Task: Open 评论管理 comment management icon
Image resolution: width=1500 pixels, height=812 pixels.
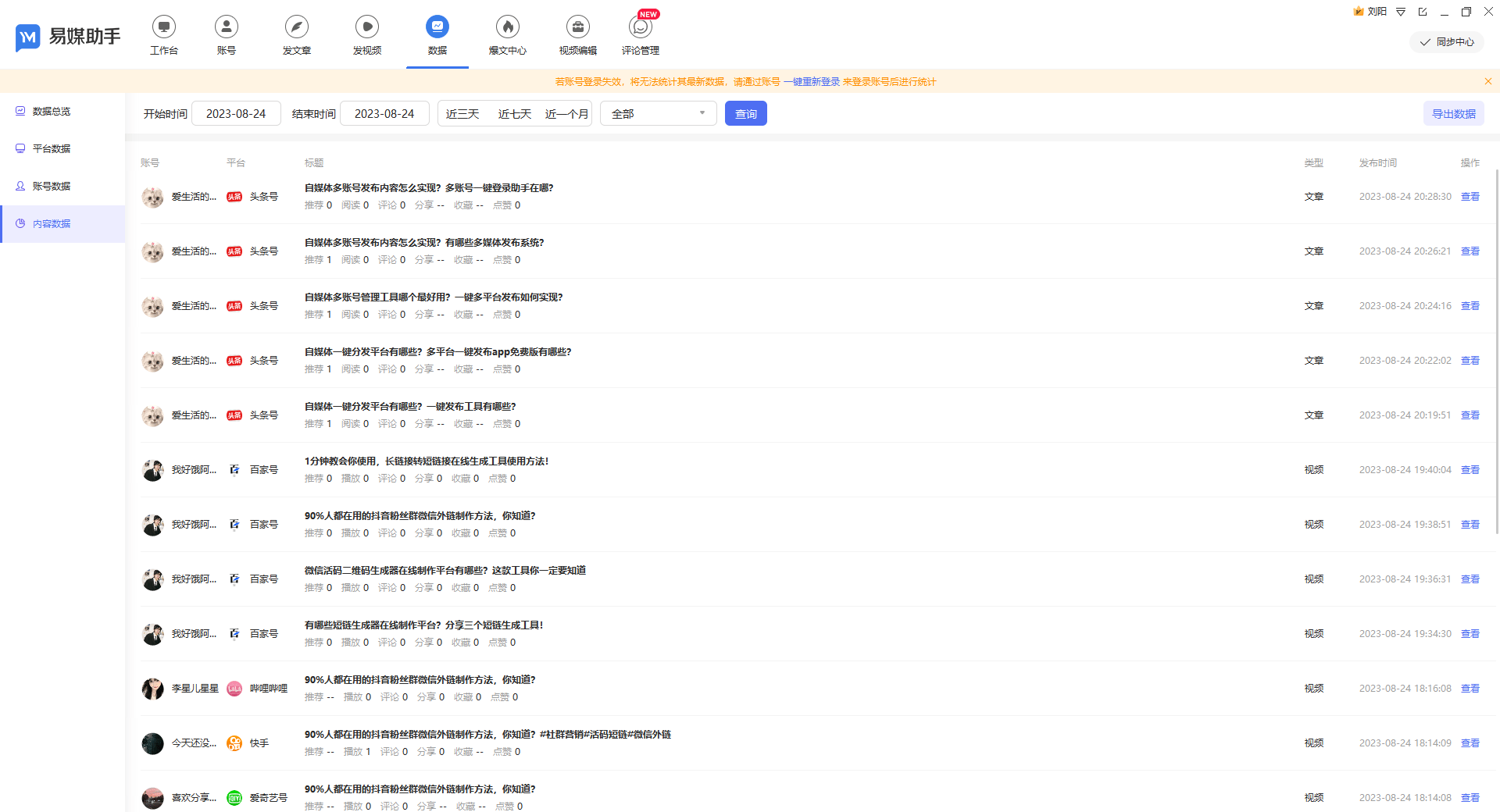Action: 641,27
